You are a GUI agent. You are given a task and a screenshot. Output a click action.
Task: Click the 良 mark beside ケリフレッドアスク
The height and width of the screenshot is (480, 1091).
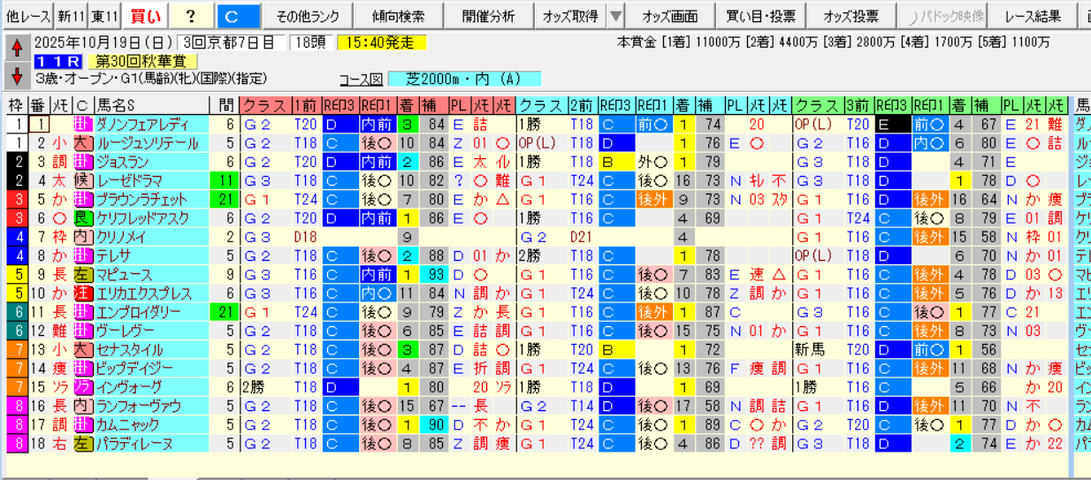point(82,218)
